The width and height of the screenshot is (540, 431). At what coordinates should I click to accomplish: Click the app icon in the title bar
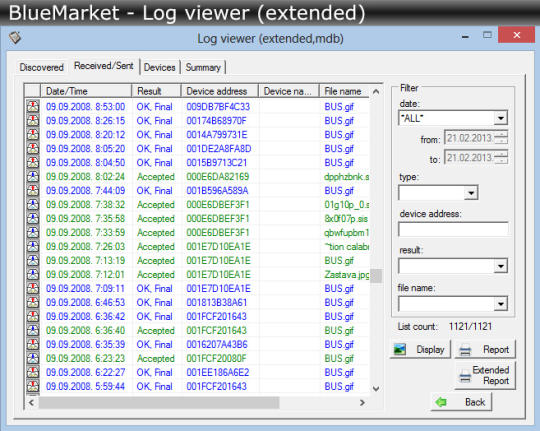tap(15, 37)
